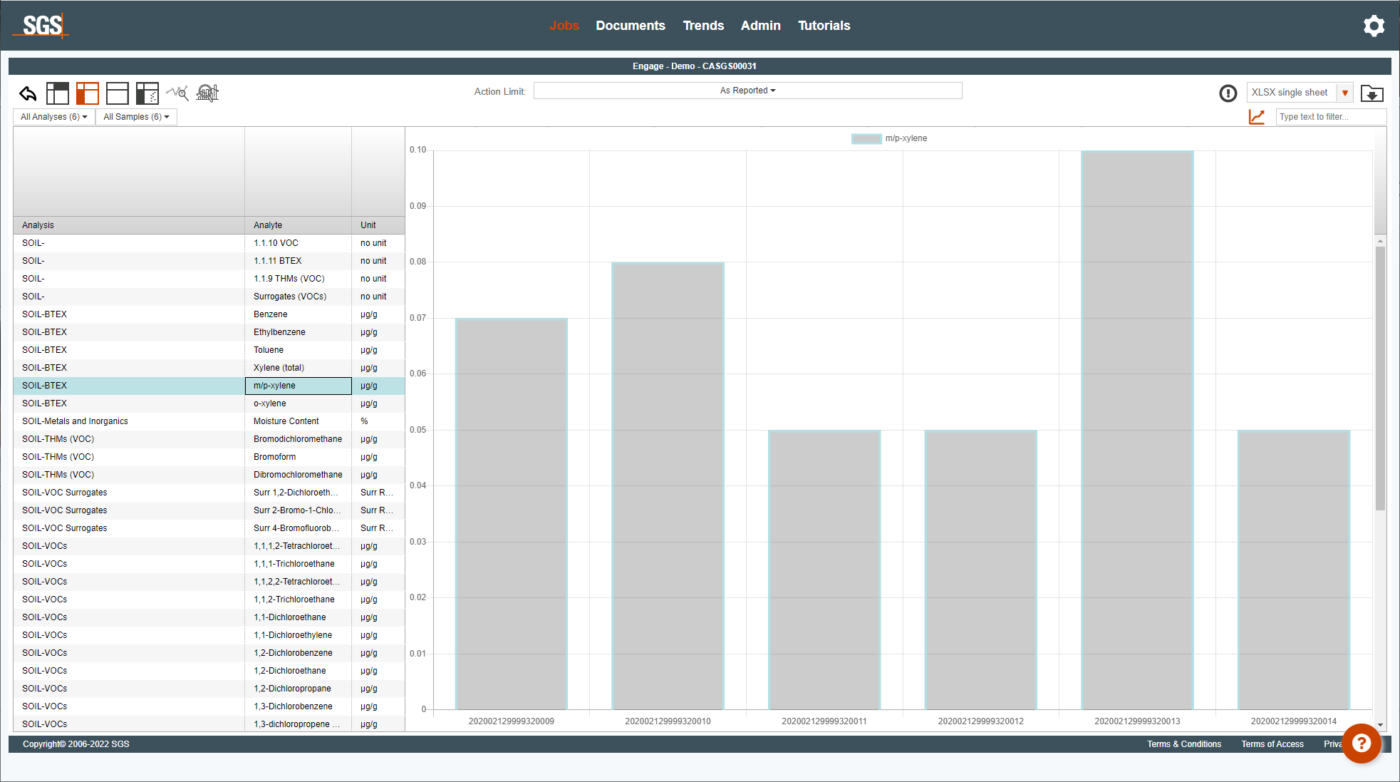Viewport: 1400px width, 782px height.
Task: Toggle the orange line chart view icon
Action: click(1256, 117)
